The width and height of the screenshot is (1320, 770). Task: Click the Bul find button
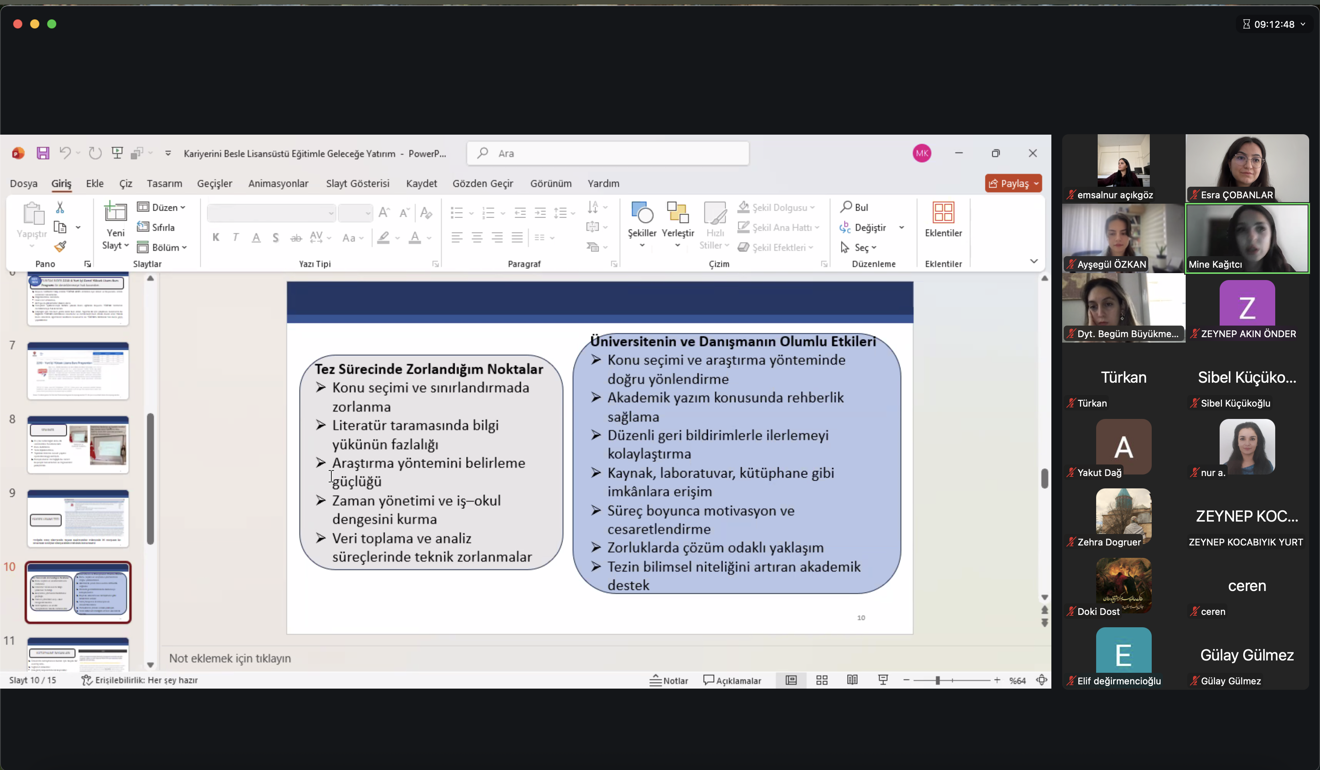click(855, 208)
